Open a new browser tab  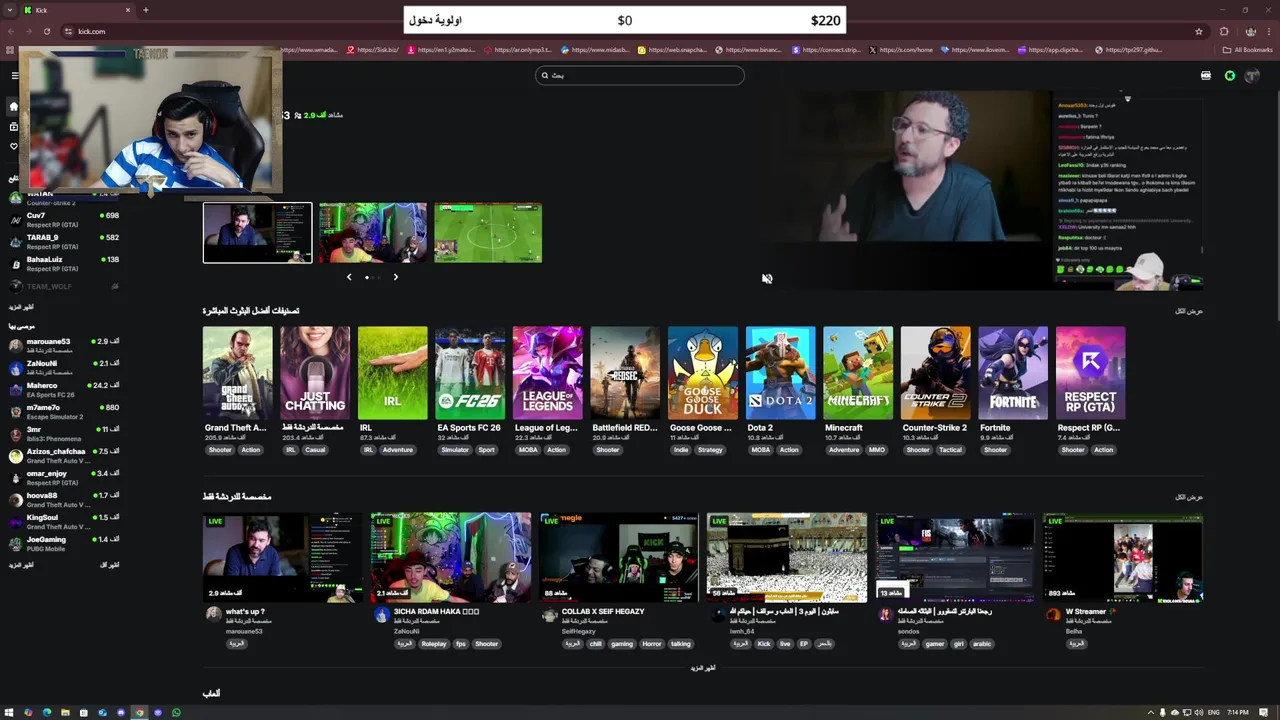[x=146, y=10]
